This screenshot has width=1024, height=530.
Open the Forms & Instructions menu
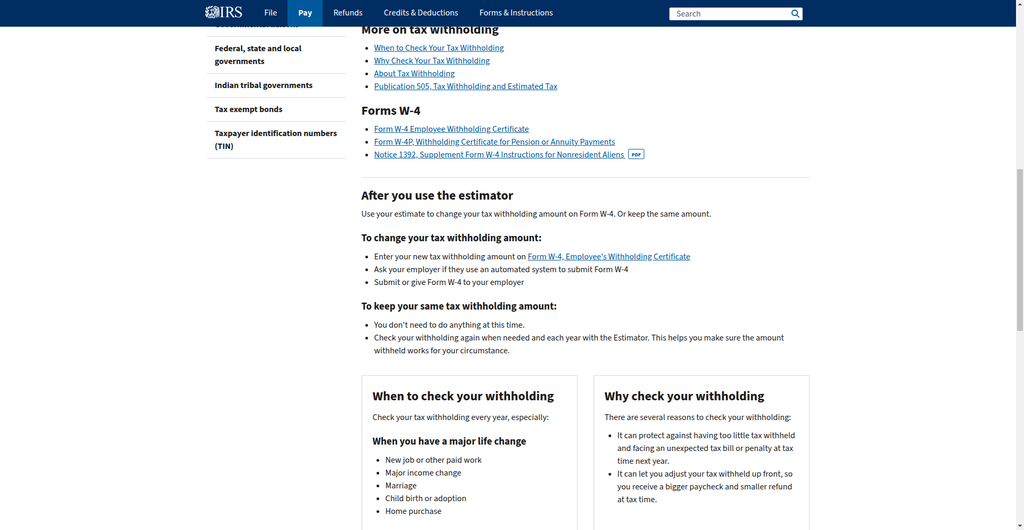(516, 13)
